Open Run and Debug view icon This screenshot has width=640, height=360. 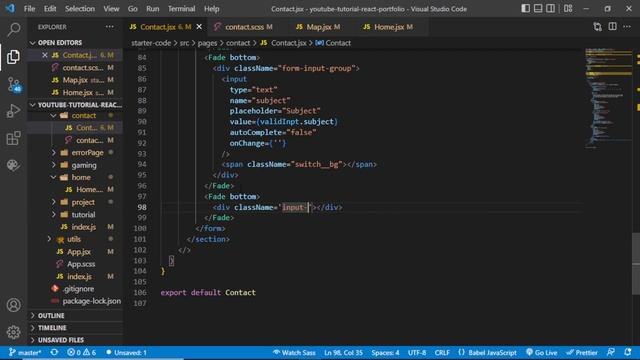[13, 111]
